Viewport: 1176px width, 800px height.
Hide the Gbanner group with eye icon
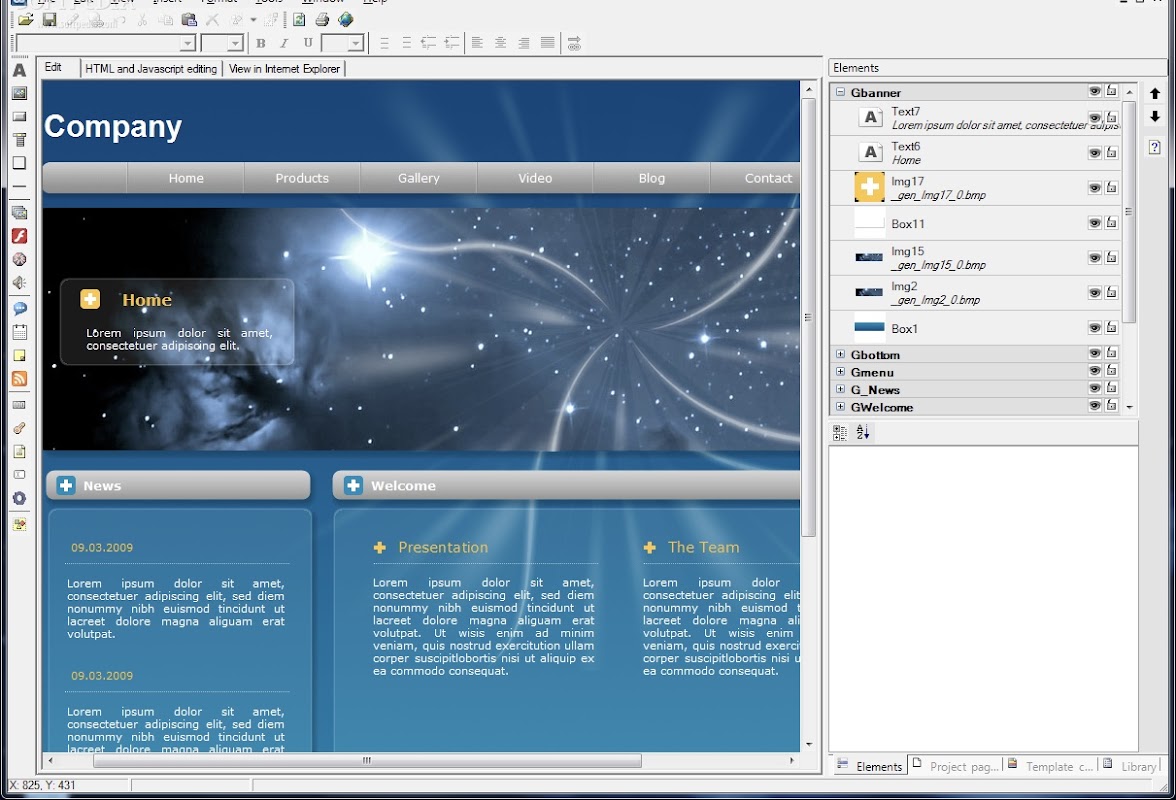click(x=1095, y=91)
